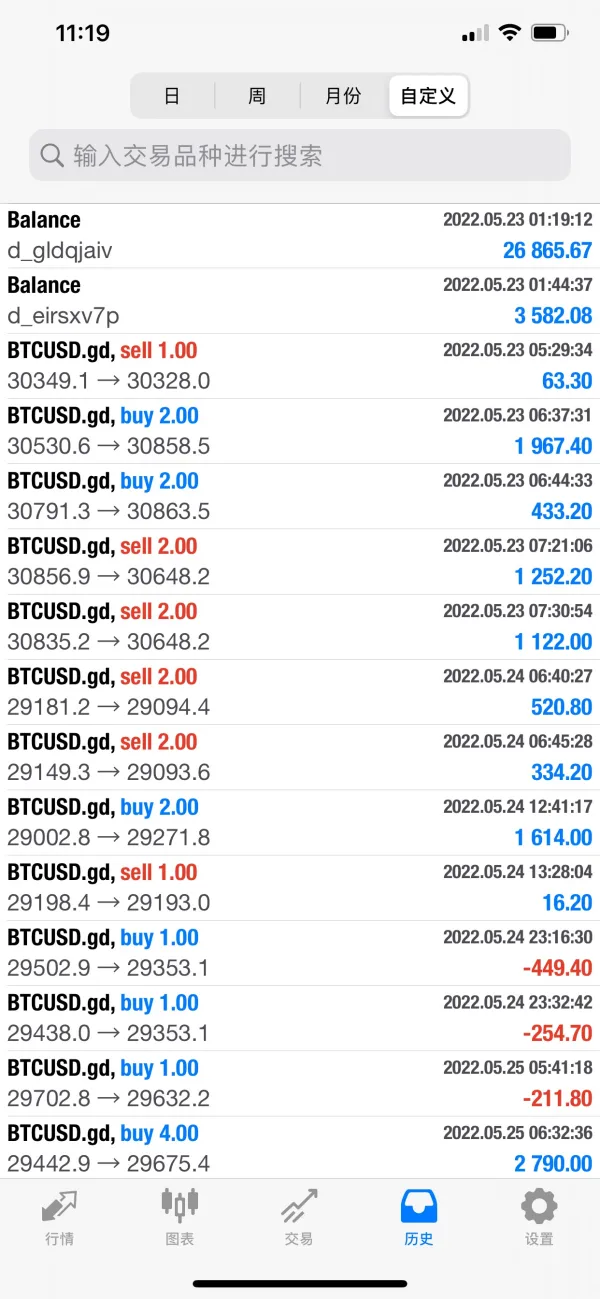Open the 行情 quotes tab icon
Image resolution: width=600 pixels, height=1299 pixels.
pos(59,1207)
